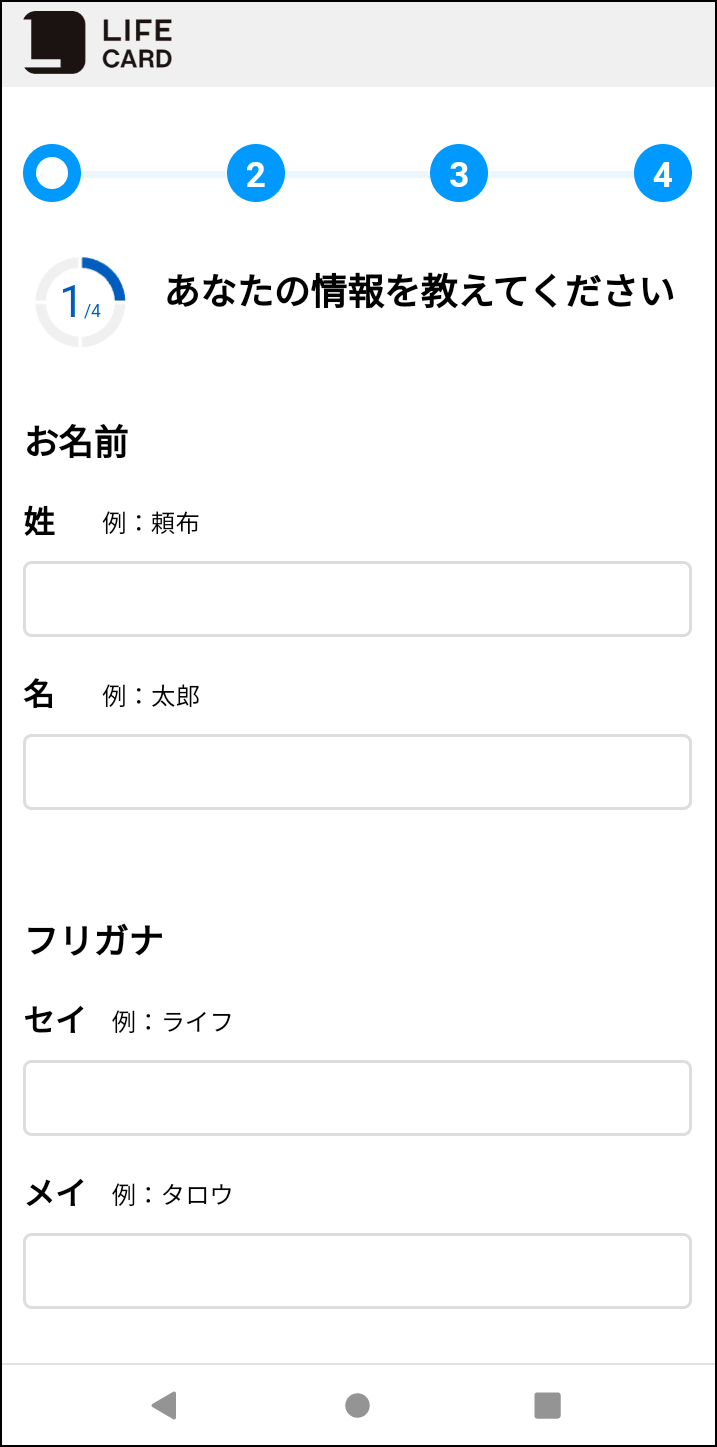Open recent apps with square button

[x=547, y=1405]
